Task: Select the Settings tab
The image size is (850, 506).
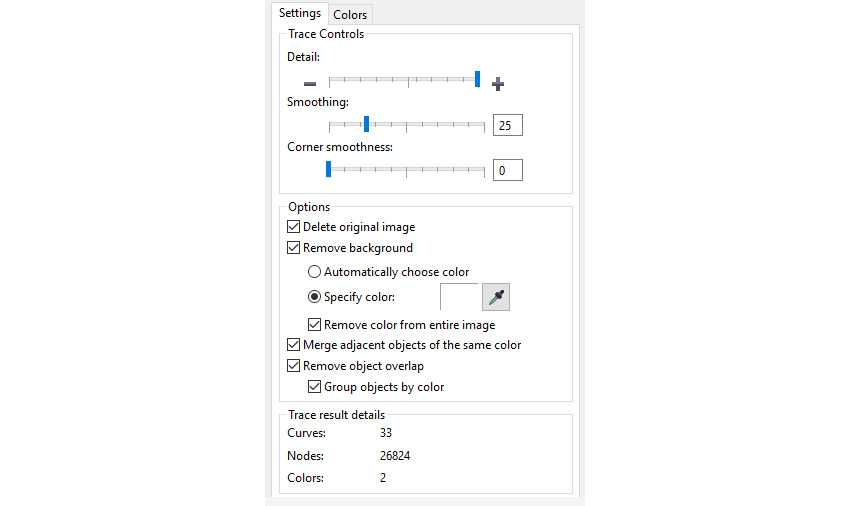Action: pyautogui.click(x=300, y=14)
